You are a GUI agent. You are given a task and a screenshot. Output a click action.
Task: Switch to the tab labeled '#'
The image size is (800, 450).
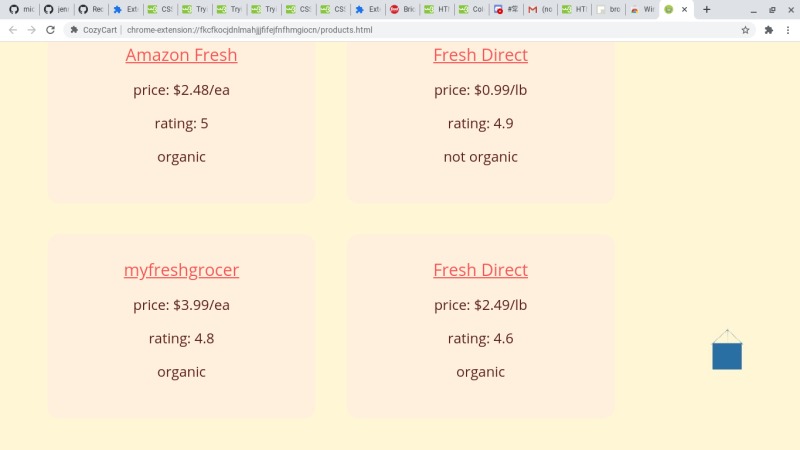point(506,9)
